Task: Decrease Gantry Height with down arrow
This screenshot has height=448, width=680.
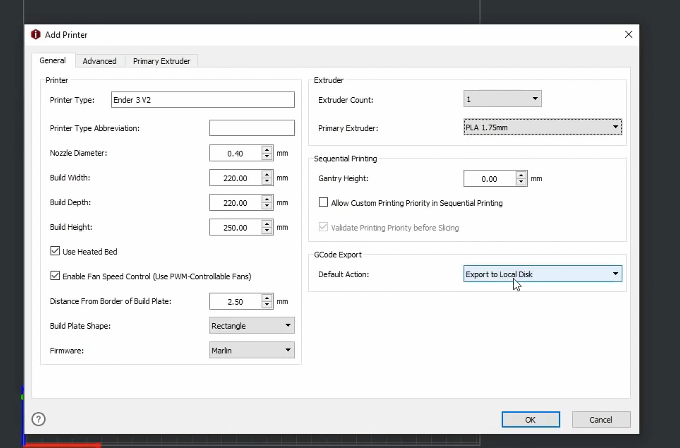Action: click(x=521, y=181)
